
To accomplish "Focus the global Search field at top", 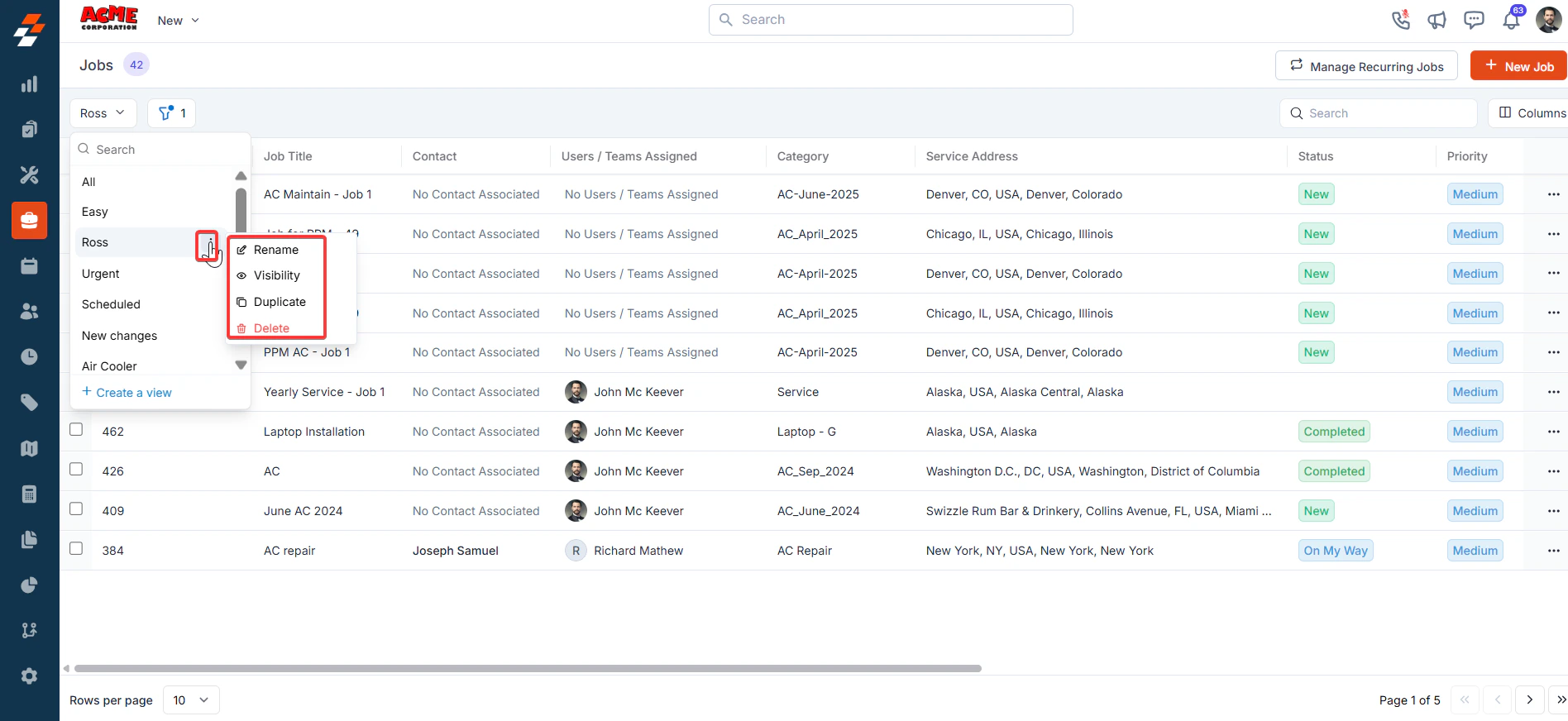I will click(891, 20).
